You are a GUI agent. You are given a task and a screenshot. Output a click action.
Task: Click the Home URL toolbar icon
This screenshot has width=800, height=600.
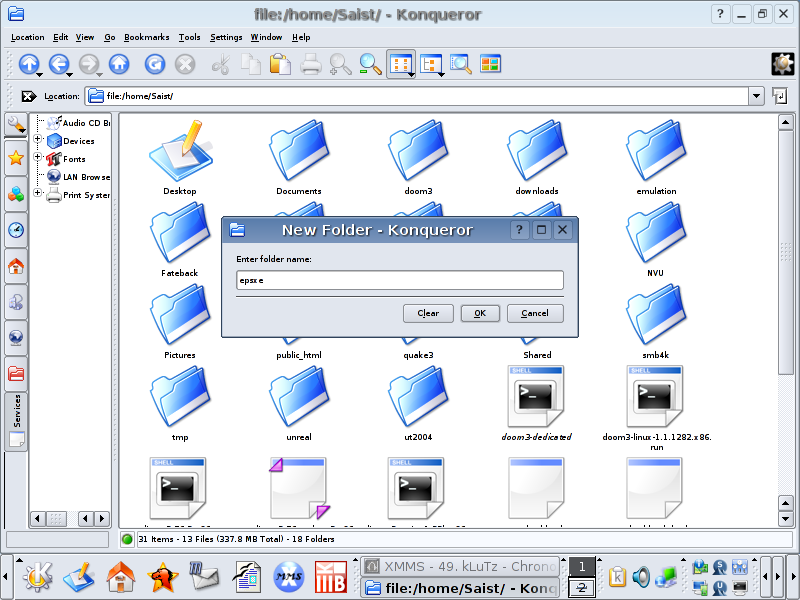tap(119, 64)
